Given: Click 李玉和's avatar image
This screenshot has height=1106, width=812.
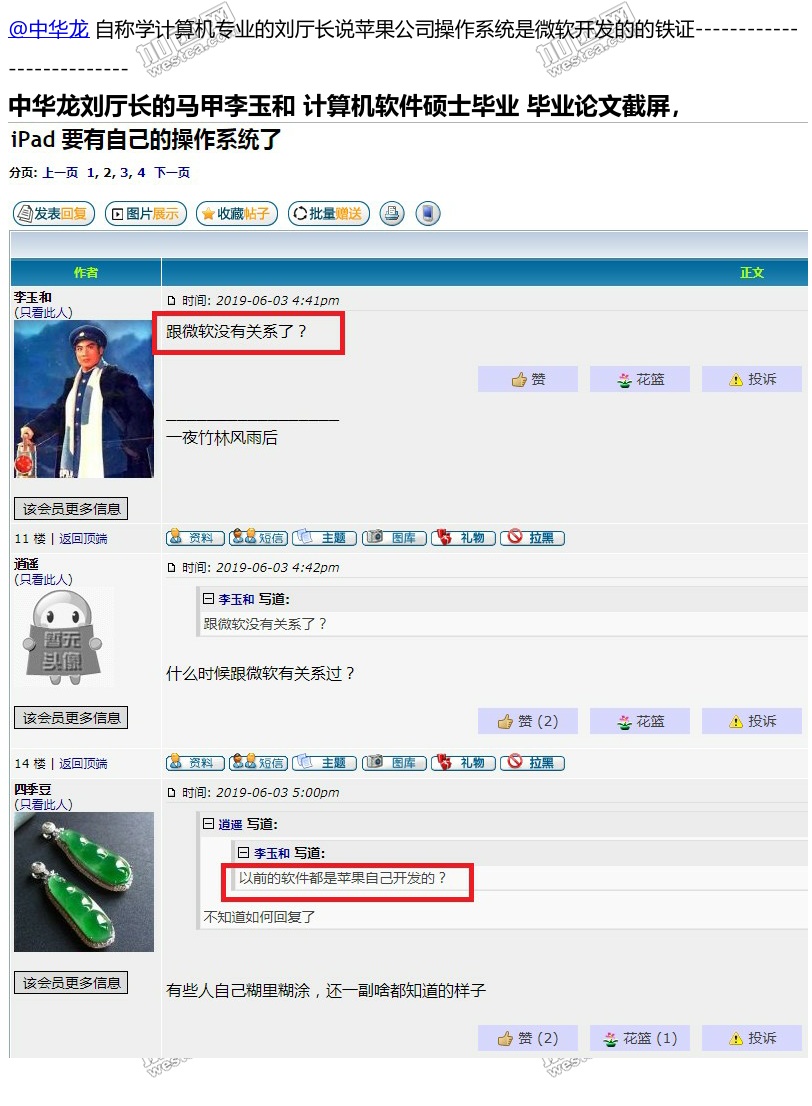Looking at the screenshot, I should coord(84,399).
